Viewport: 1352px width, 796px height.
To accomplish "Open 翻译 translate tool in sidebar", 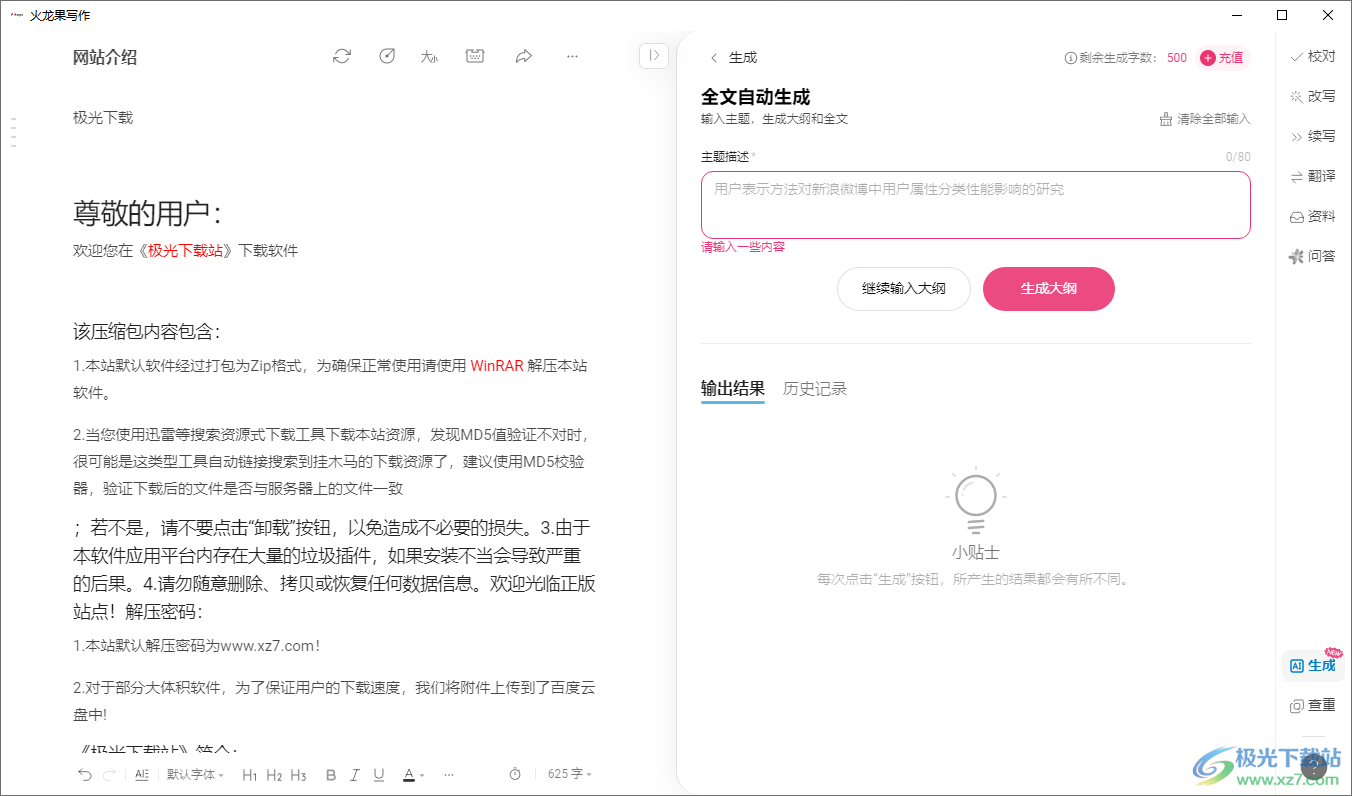I will coord(1313,176).
